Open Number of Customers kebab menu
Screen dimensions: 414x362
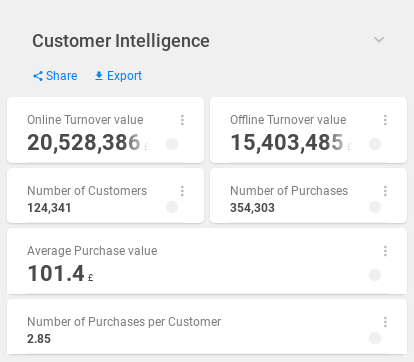(x=182, y=191)
